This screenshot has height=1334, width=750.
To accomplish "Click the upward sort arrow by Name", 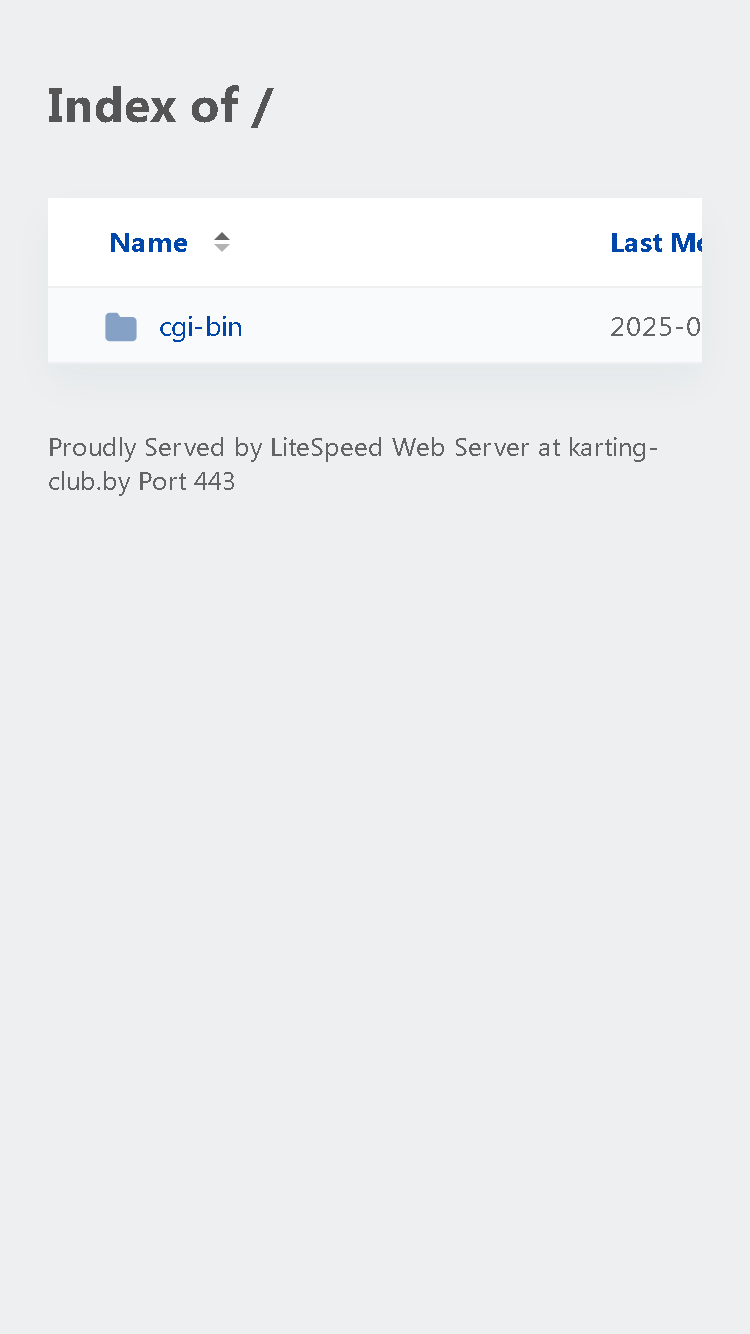I will pyautogui.click(x=222, y=236).
